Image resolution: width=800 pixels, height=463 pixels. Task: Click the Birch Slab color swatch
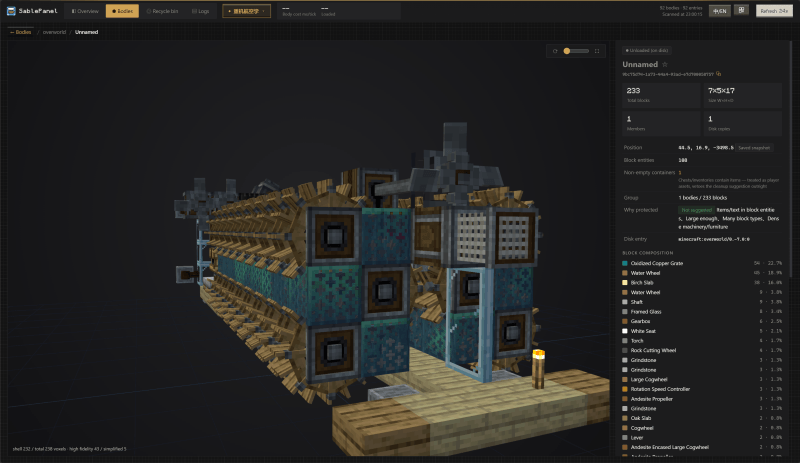[x=624, y=283]
